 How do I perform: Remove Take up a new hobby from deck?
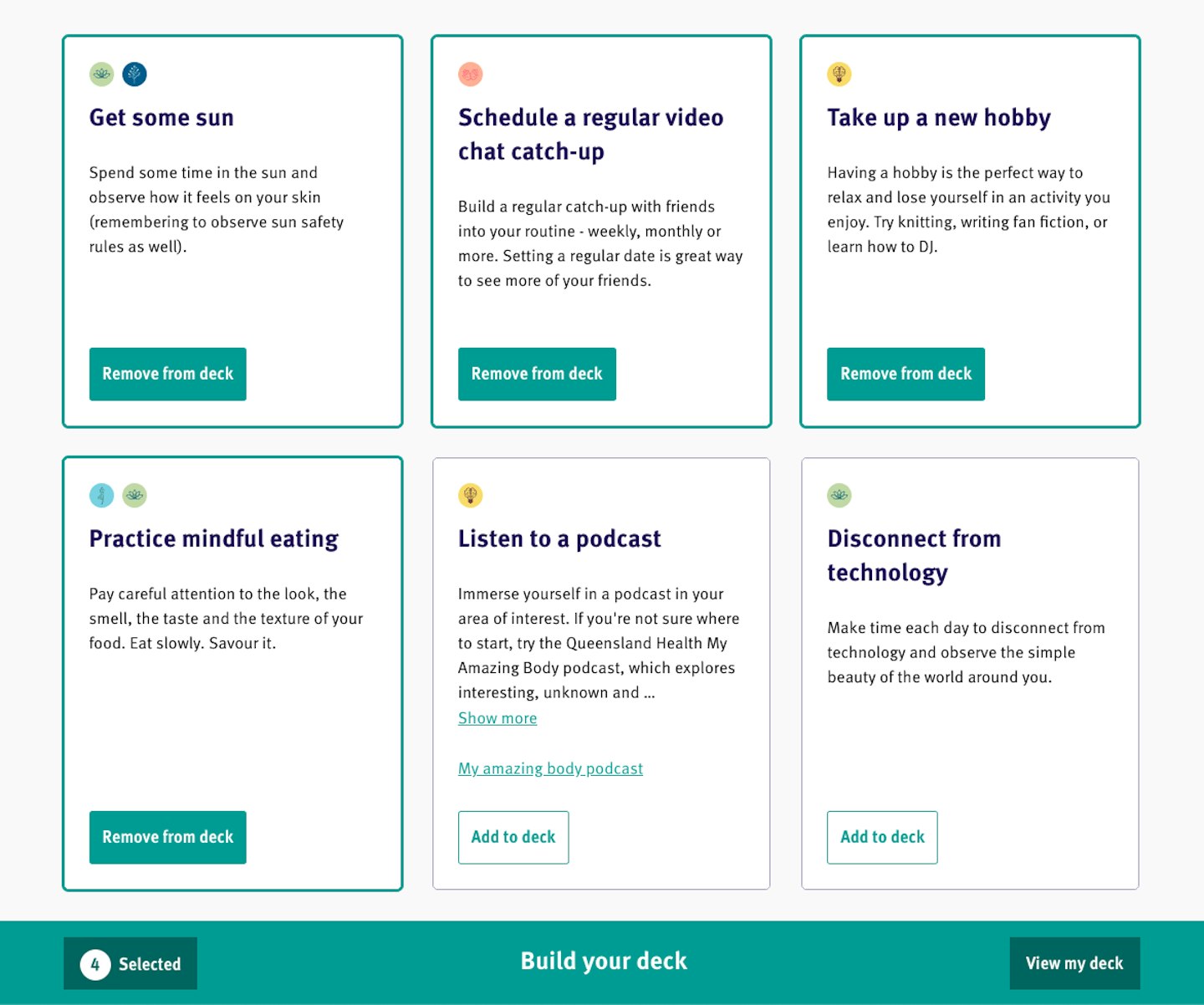tap(906, 374)
